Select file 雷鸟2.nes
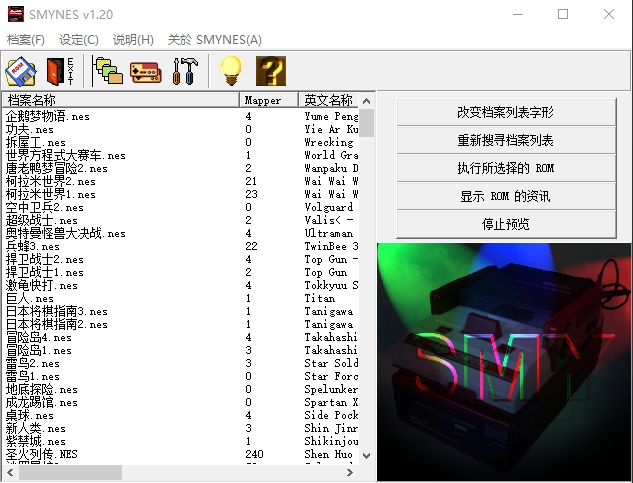The height and width of the screenshot is (483, 633). click(33, 363)
